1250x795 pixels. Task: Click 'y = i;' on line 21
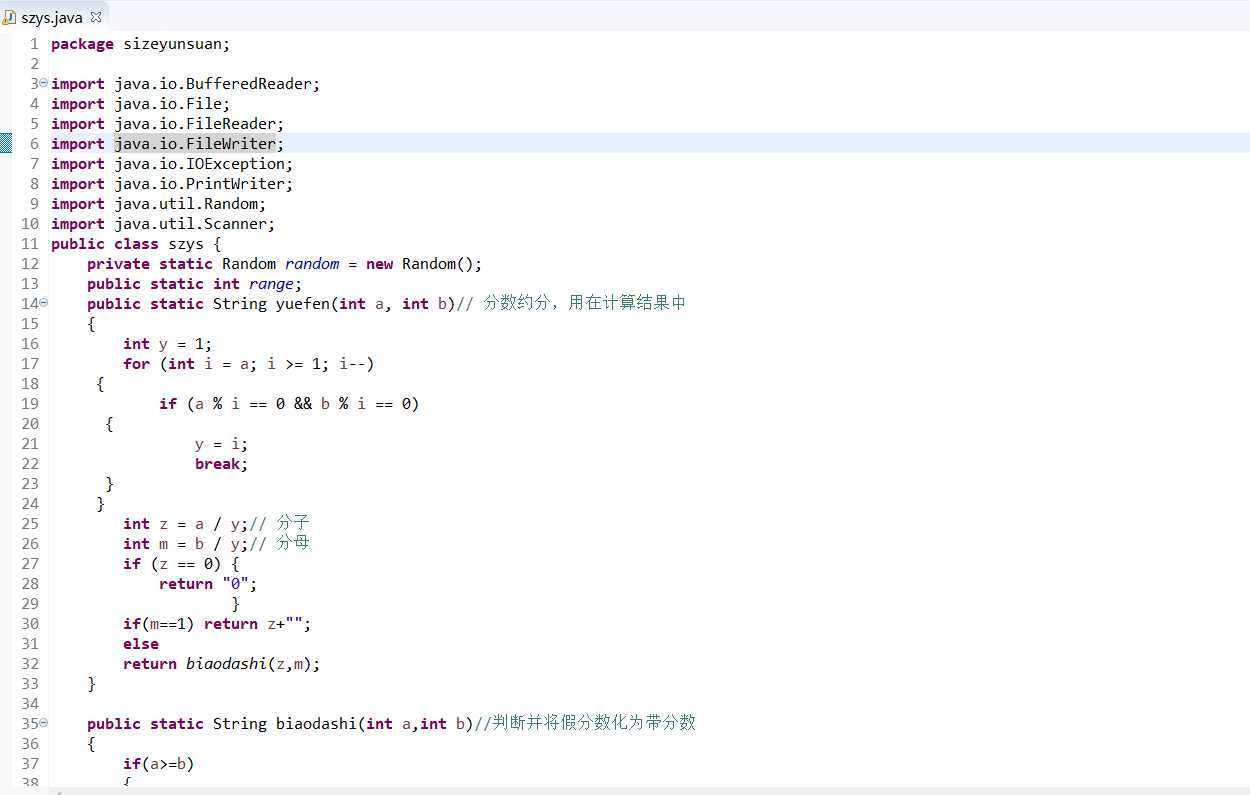pos(222,444)
